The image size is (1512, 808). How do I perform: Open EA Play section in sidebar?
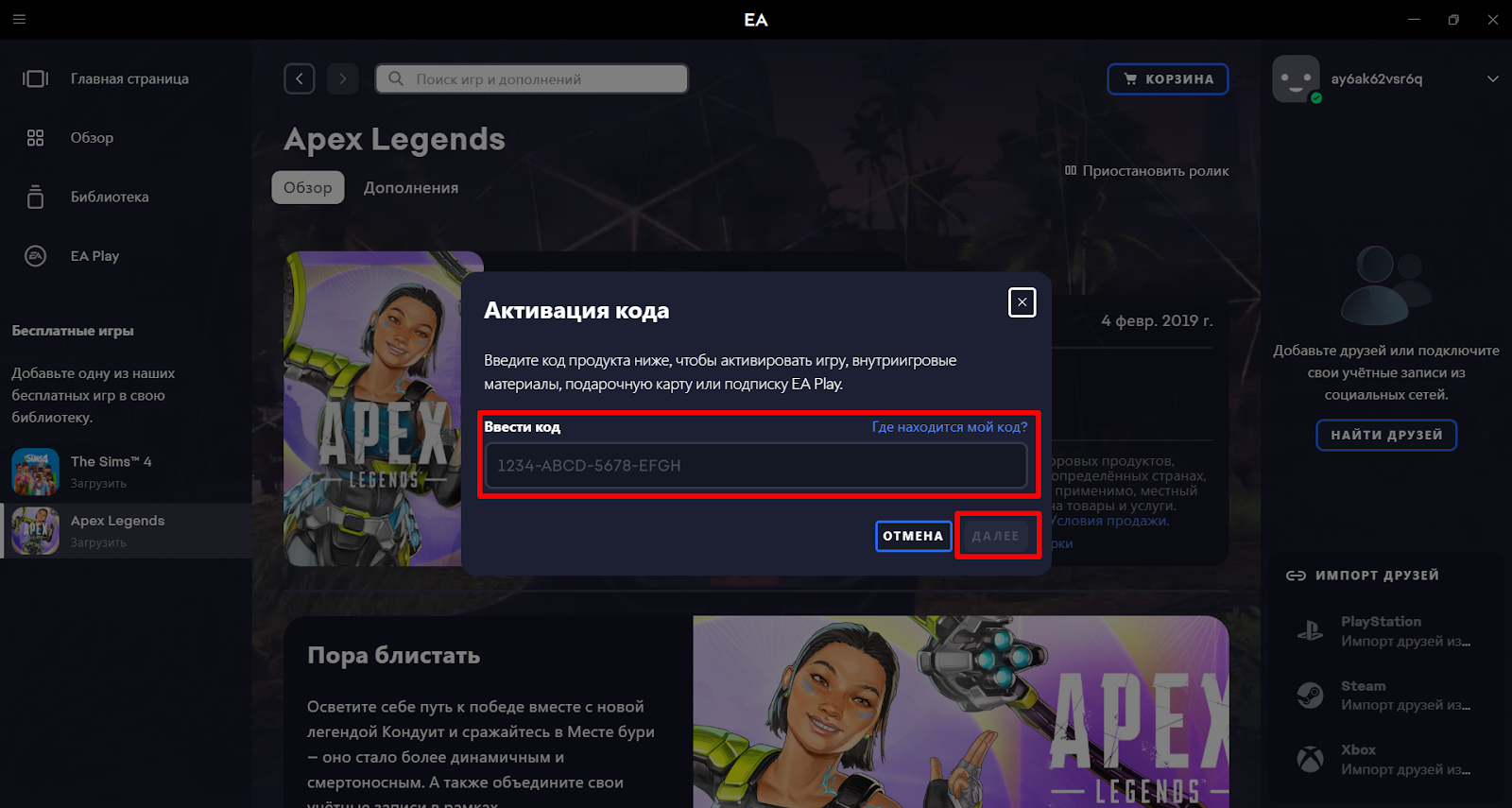(94, 256)
